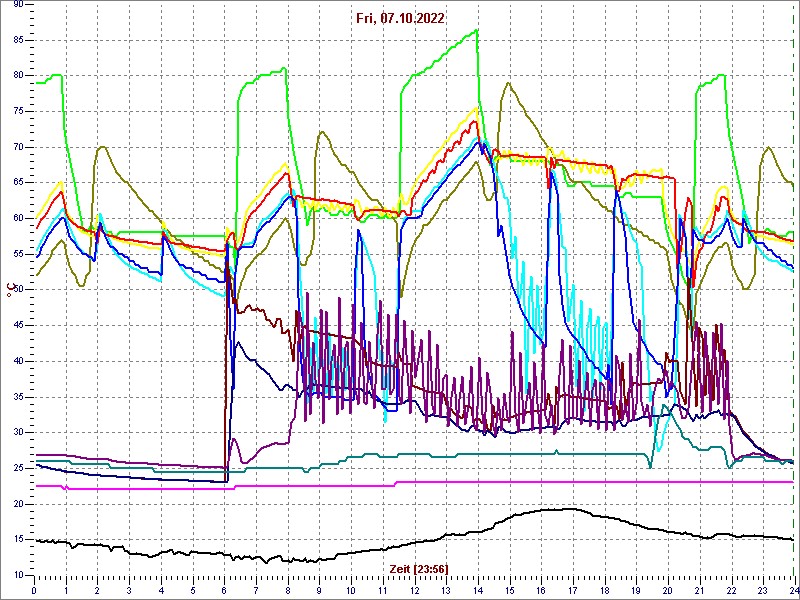Click the chart date title Fri, 07.10.2022

click(400, 19)
